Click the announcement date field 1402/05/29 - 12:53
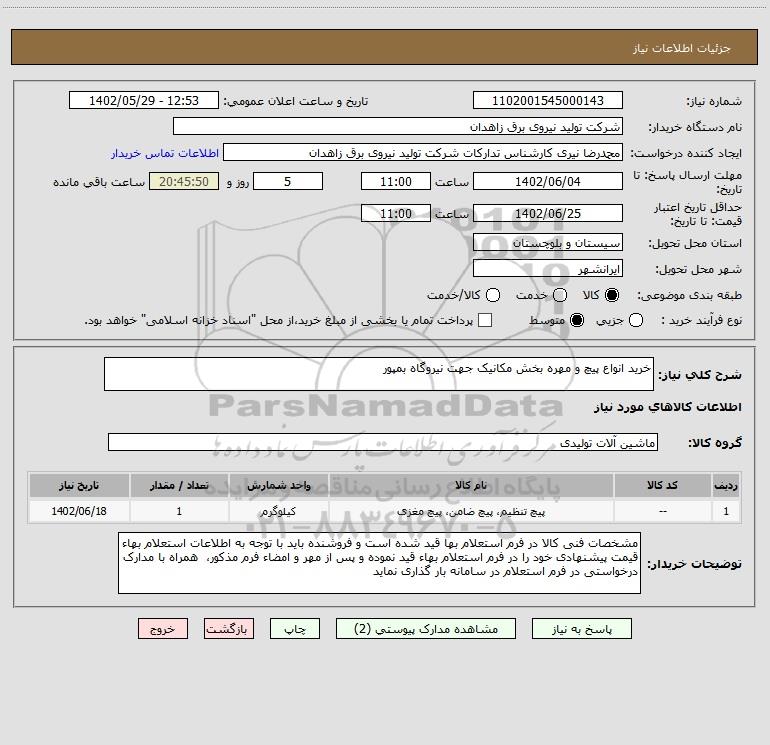The width and height of the screenshot is (770, 745). pos(143,100)
